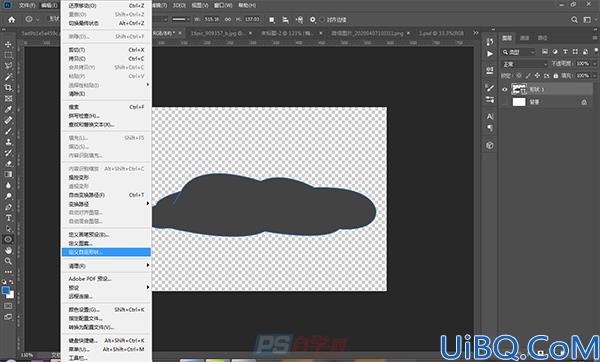Select the Eyedropper tool
This screenshot has width=600, height=362.
(x=8, y=109)
